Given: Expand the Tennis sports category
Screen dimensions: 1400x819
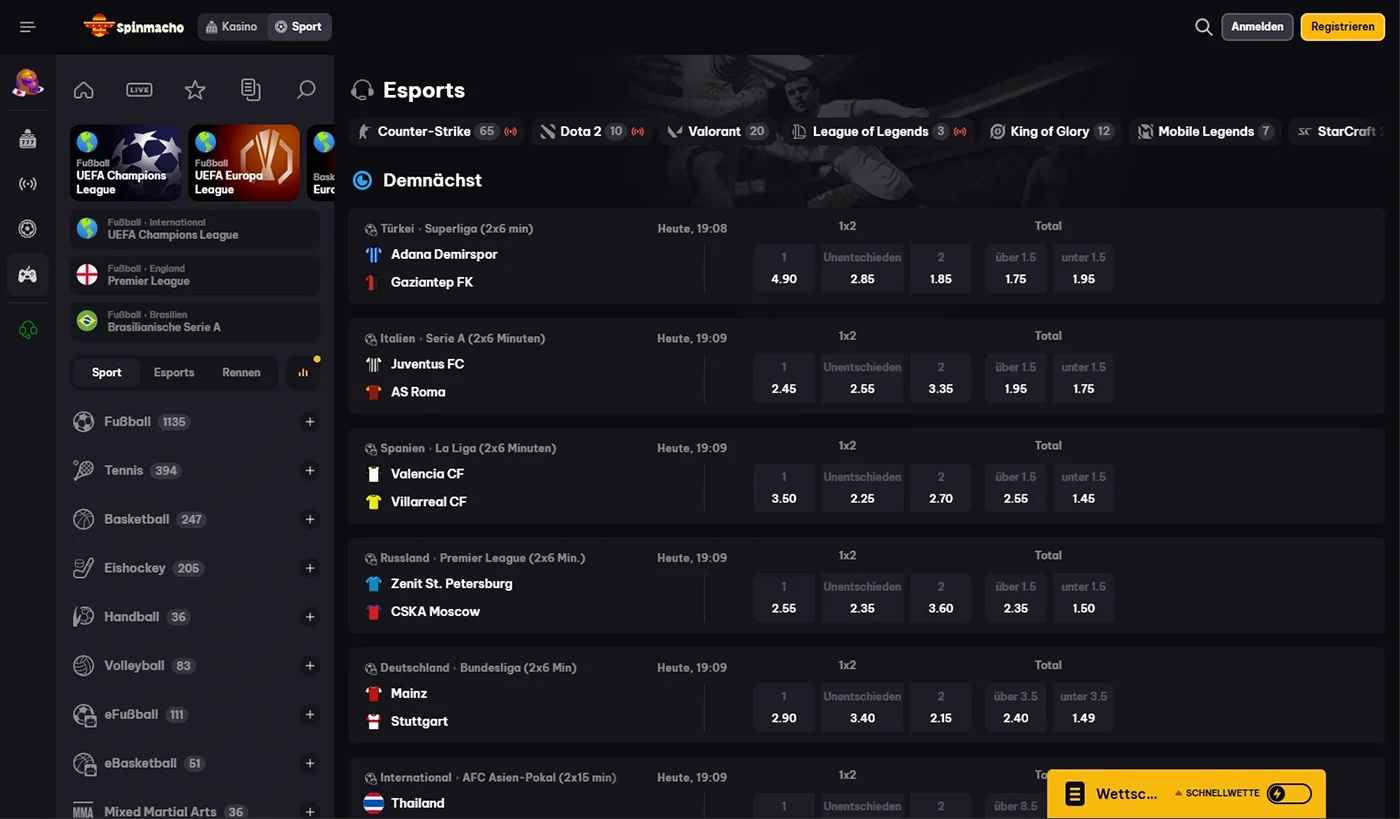Looking at the screenshot, I should (310, 470).
